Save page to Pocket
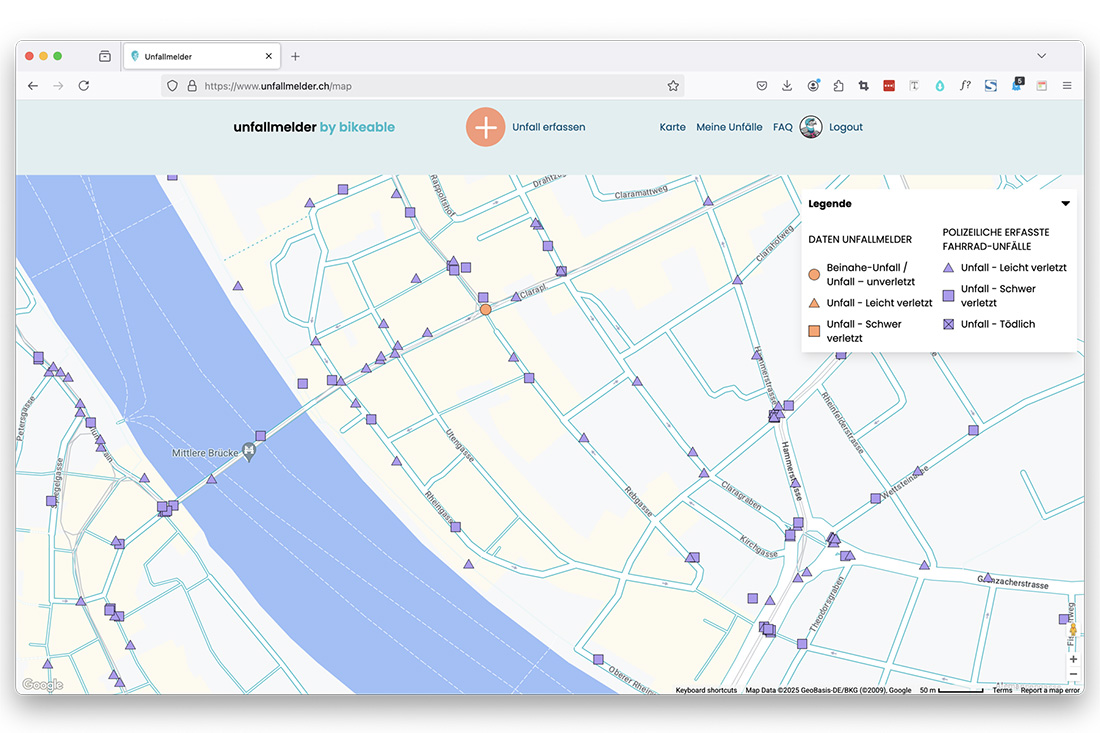The height and width of the screenshot is (733, 1100). click(x=762, y=86)
